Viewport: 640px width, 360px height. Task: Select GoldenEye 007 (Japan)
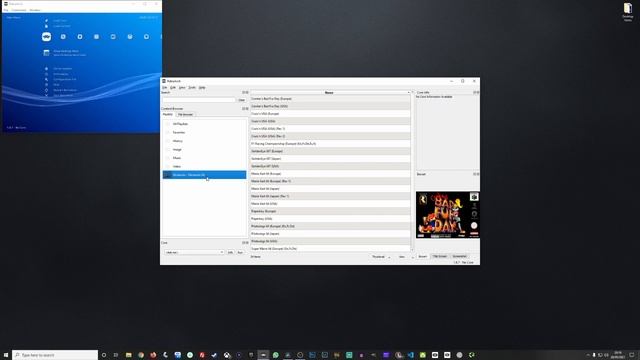tap(330, 158)
